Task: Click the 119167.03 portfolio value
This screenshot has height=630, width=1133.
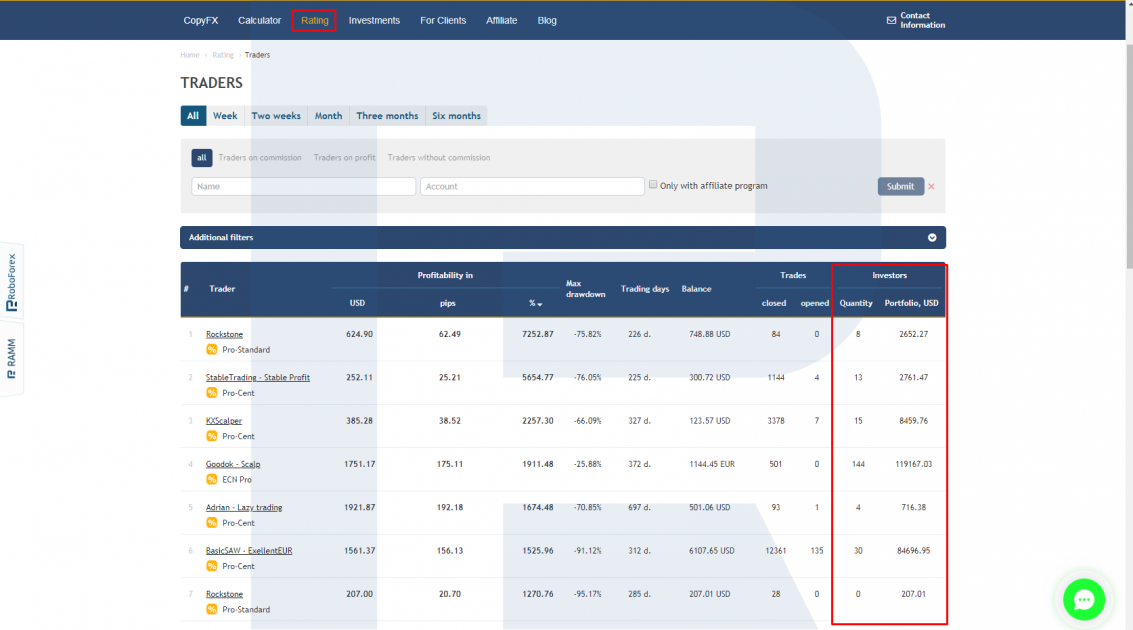Action: (x=913, y=465)
